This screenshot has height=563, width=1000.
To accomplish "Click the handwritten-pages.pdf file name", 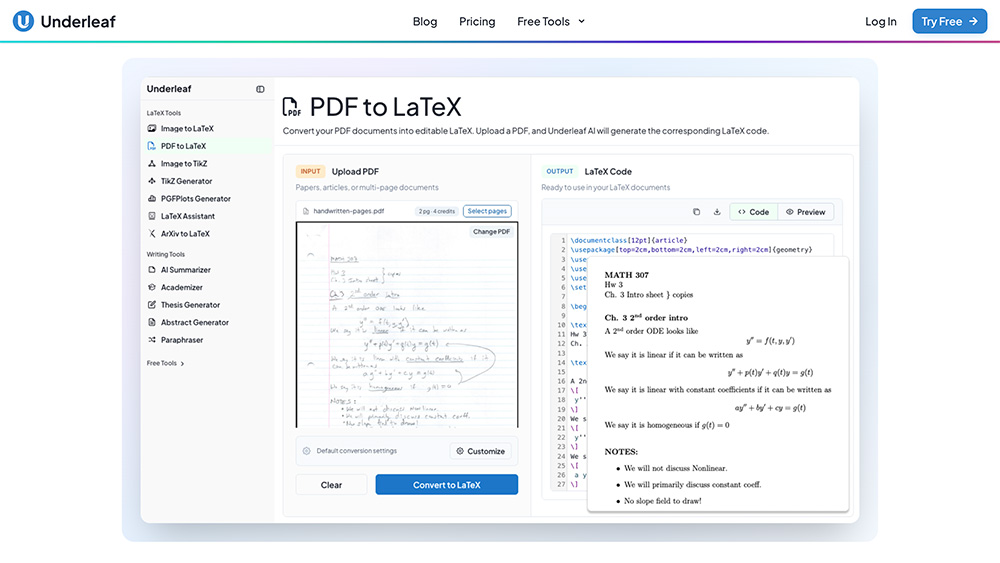I will [x=349, y=211].
